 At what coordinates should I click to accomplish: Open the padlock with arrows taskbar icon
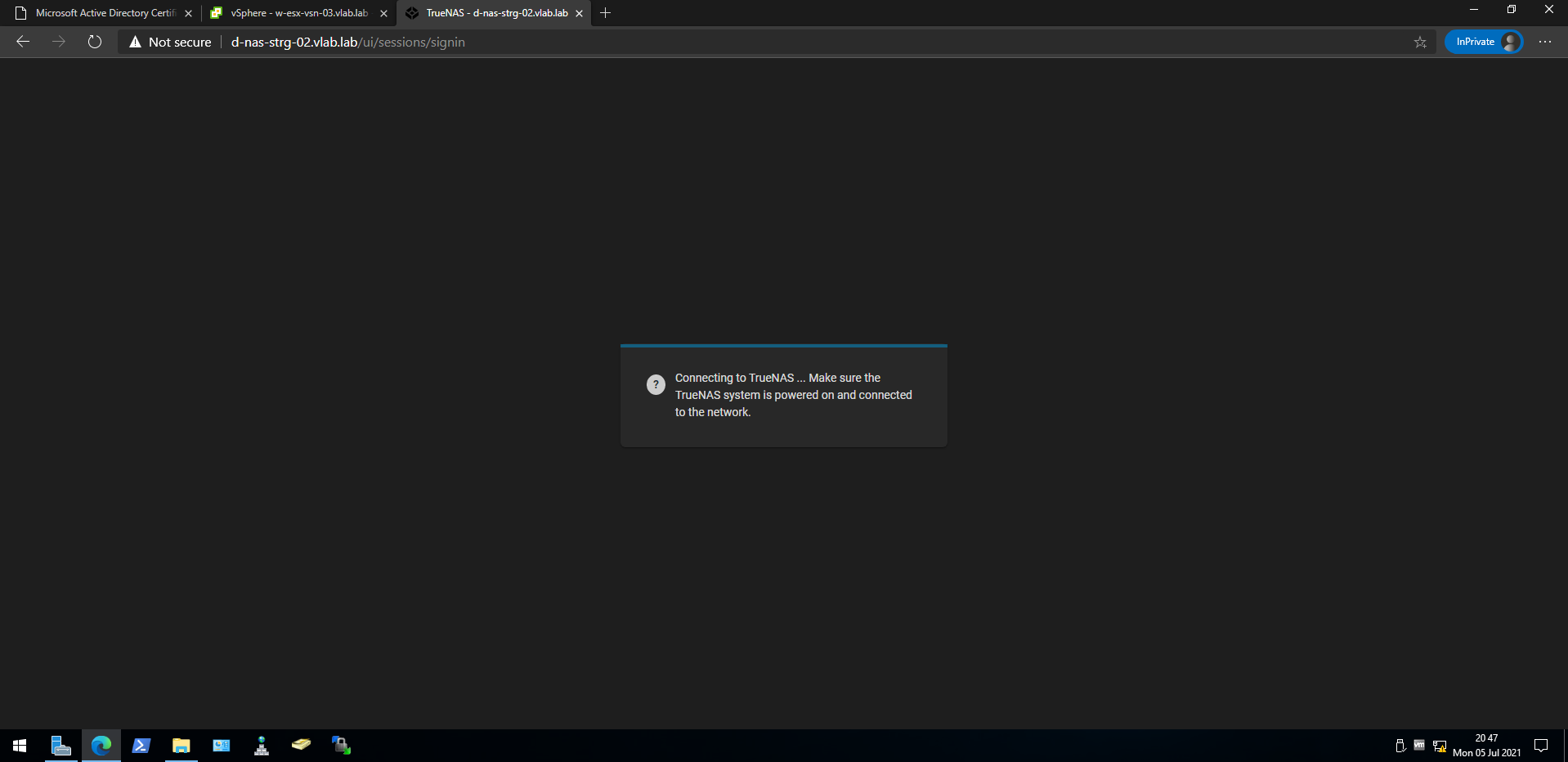[x=342, y=746]
